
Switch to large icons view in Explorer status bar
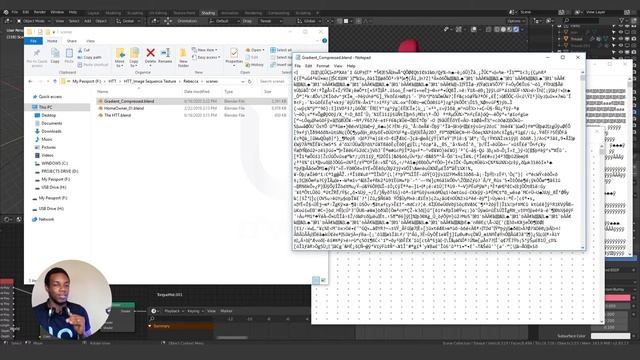pos(323,280)
